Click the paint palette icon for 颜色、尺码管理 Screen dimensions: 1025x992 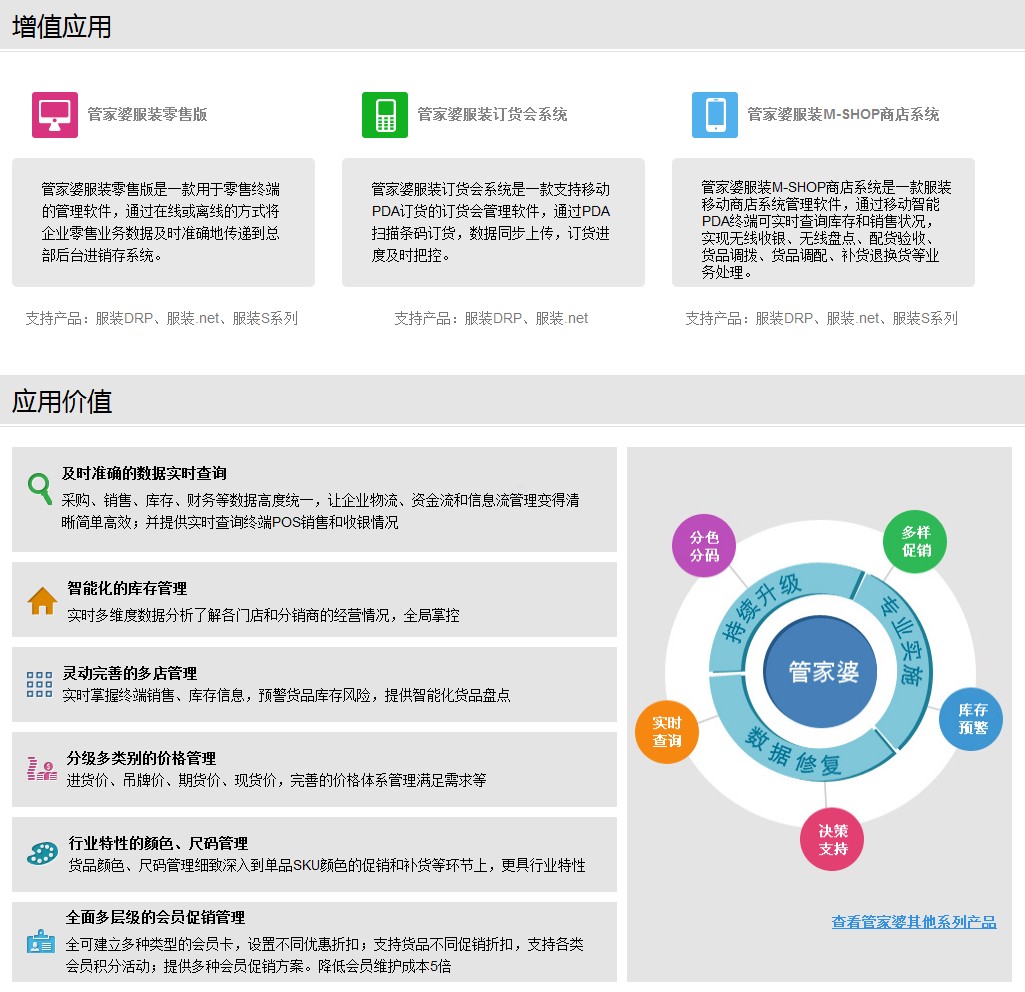pos(42,853)
